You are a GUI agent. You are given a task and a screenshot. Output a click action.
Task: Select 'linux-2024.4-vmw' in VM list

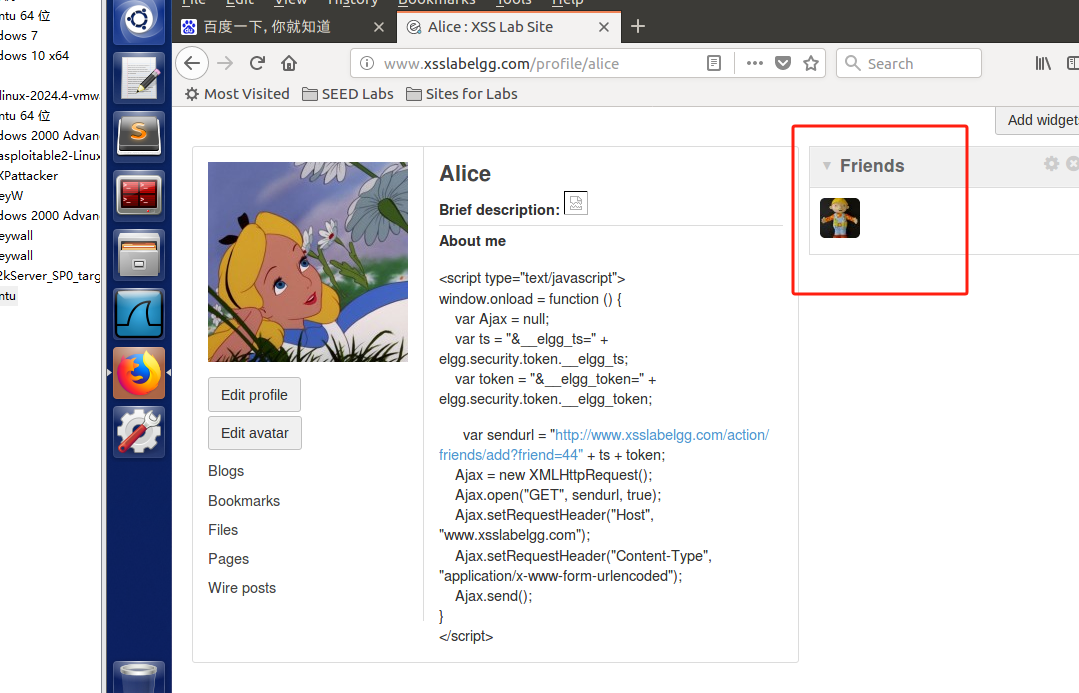[x=50, y=96]
